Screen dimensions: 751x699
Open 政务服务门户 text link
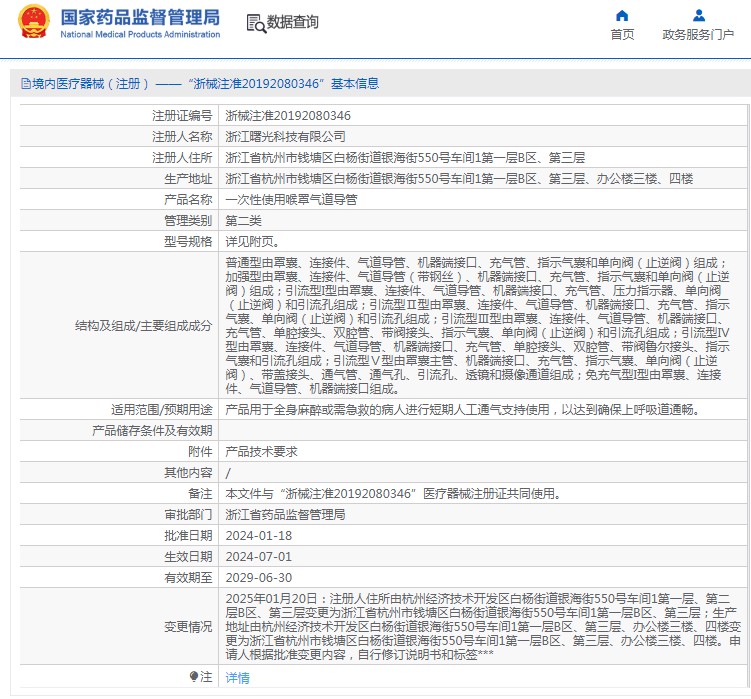click(698, 34)
